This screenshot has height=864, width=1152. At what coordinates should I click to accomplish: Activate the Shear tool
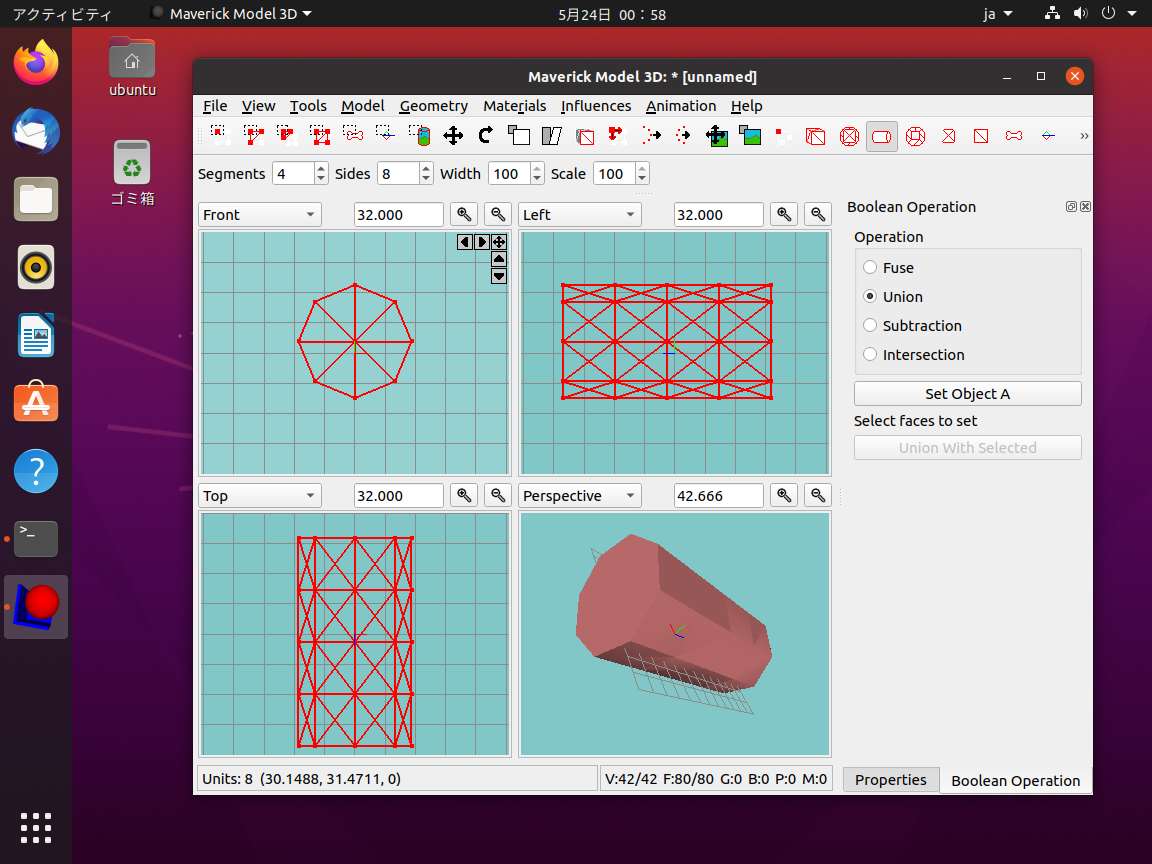[552, 135]
